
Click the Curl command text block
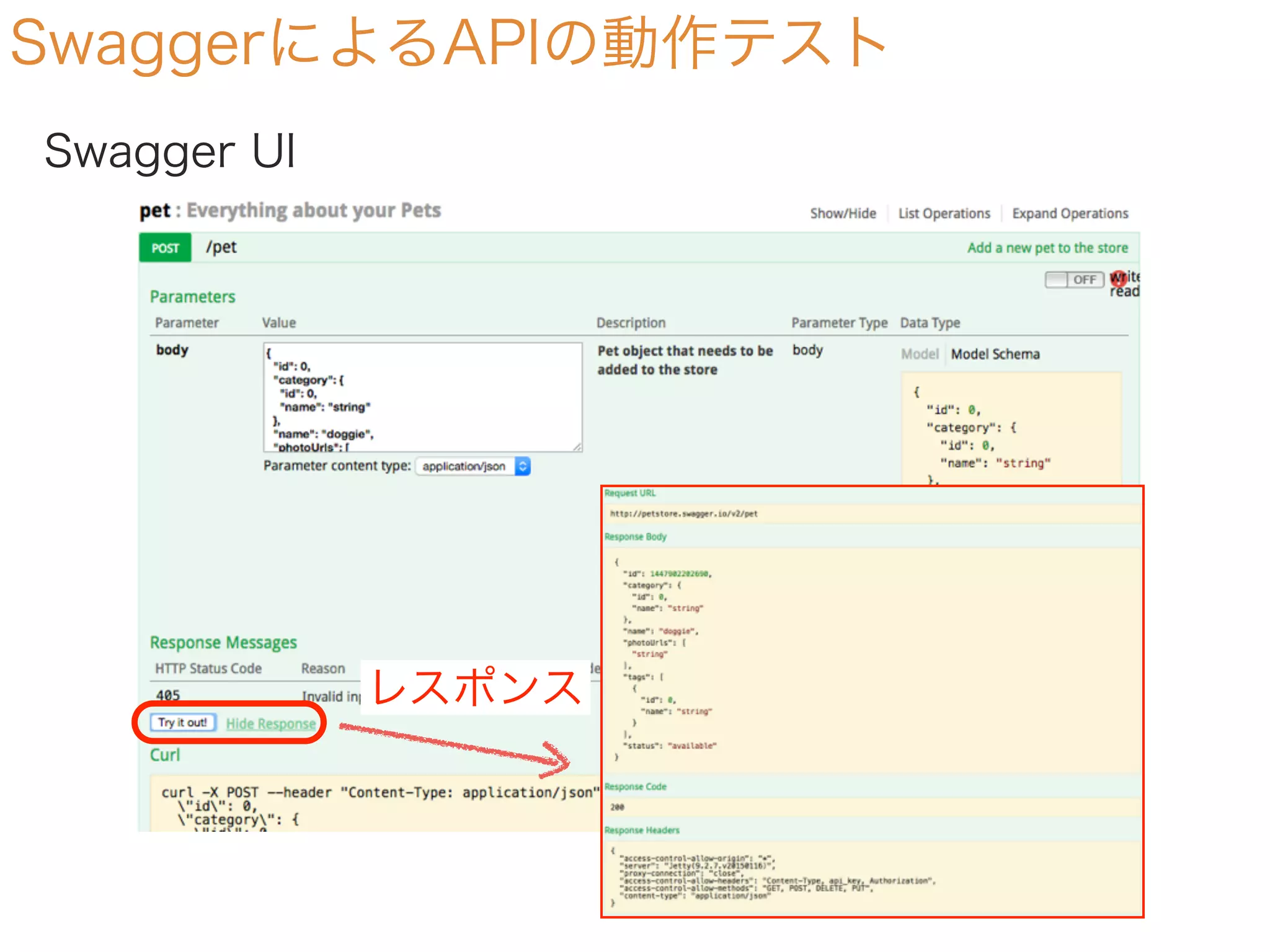[x=375, y=804]
